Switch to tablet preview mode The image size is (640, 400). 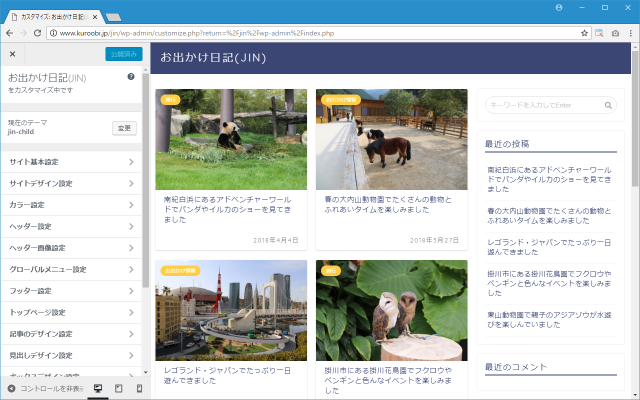117,388
